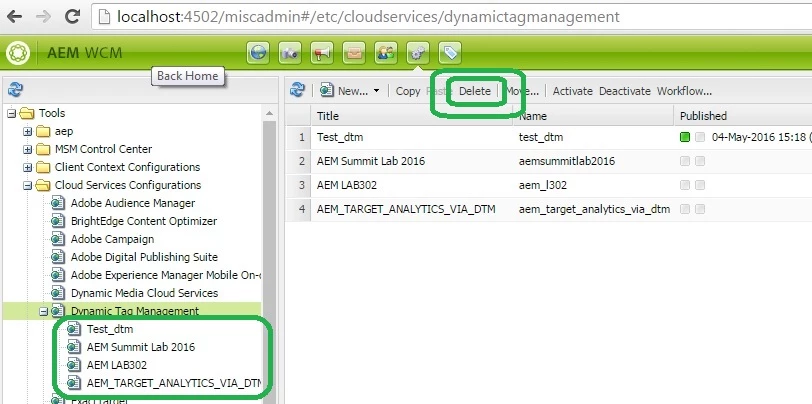Click the first status box of AEM LAB302
Viewport: 812px width, 404px height.
(685, 185)
